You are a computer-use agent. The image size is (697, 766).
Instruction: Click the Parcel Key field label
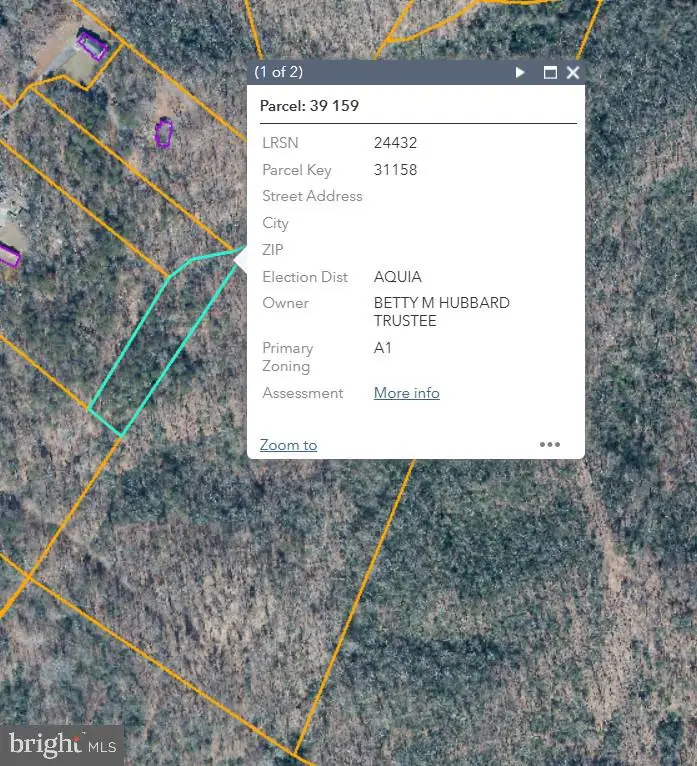297,170
